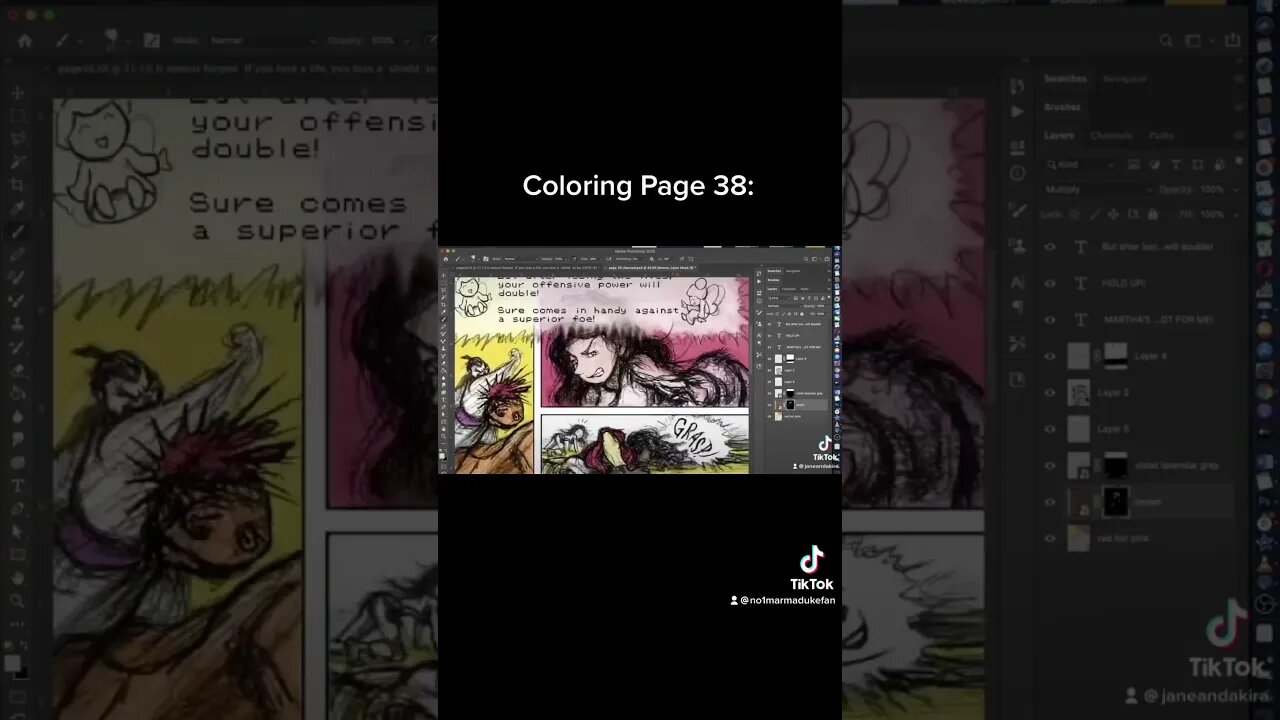The image size is (1280, 720).
Task: Filter for pixel layers in the enlarged Layers panel
Action: point(1134,164)
